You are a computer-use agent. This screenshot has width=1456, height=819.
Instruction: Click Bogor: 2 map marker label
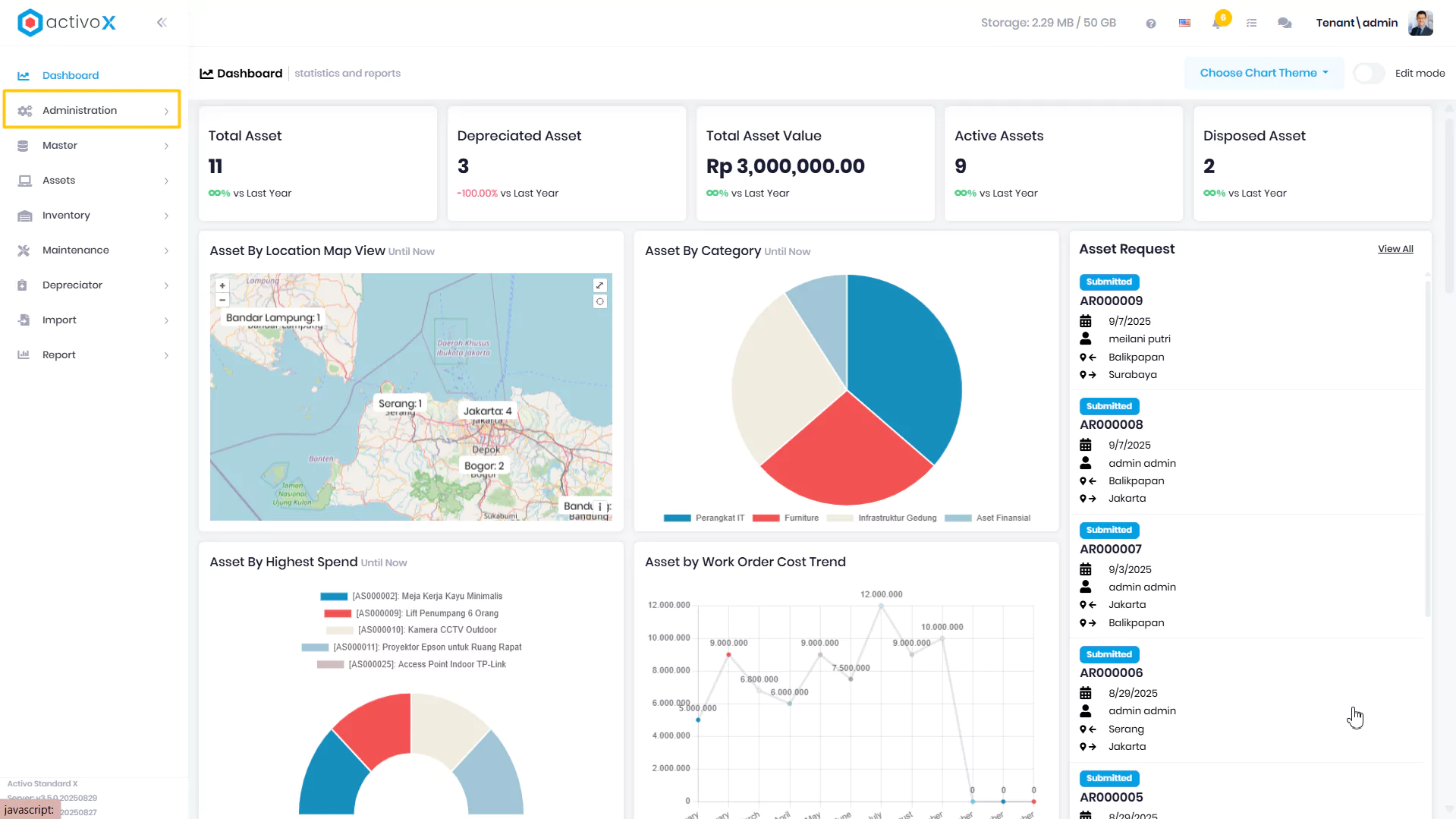[x=484, y=466]
